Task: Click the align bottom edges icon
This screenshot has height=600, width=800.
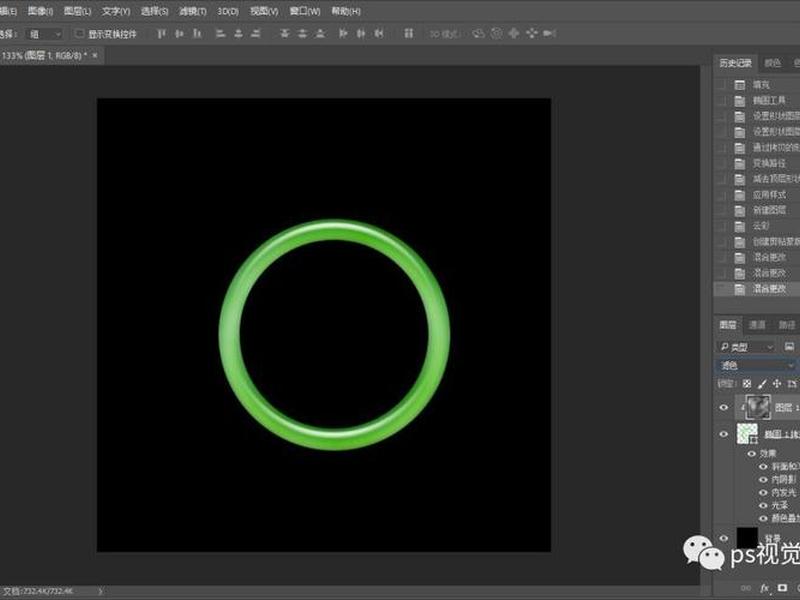Action: [x=197, y=34]
